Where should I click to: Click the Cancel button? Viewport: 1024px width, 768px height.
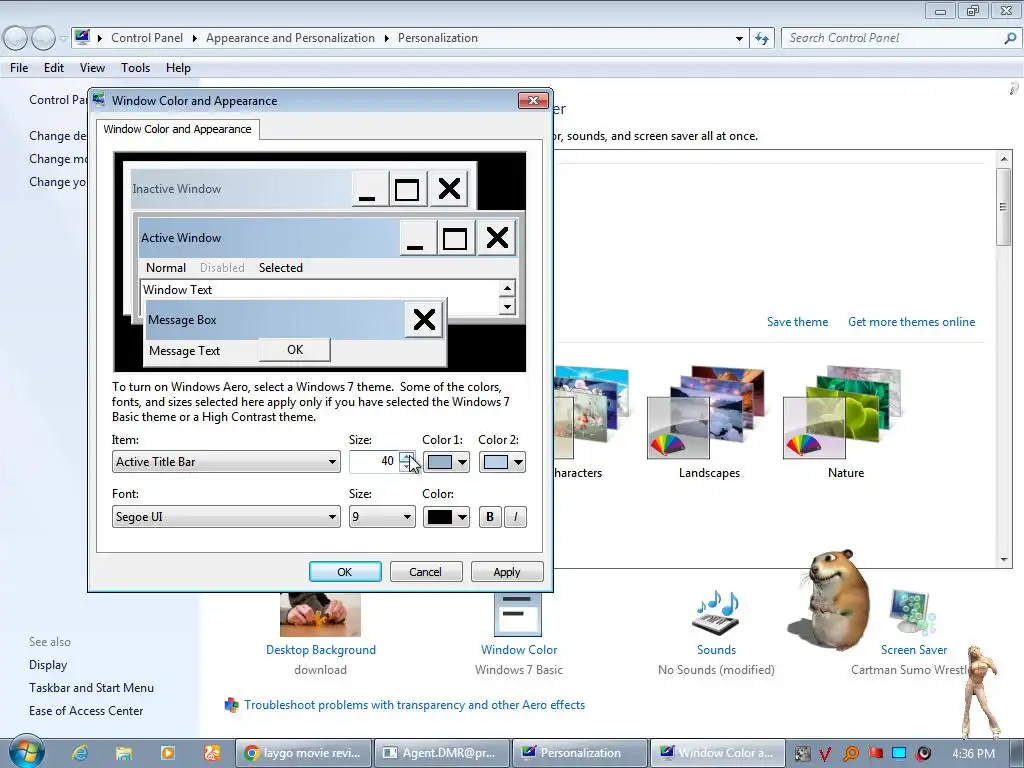[x=426, y=571]
